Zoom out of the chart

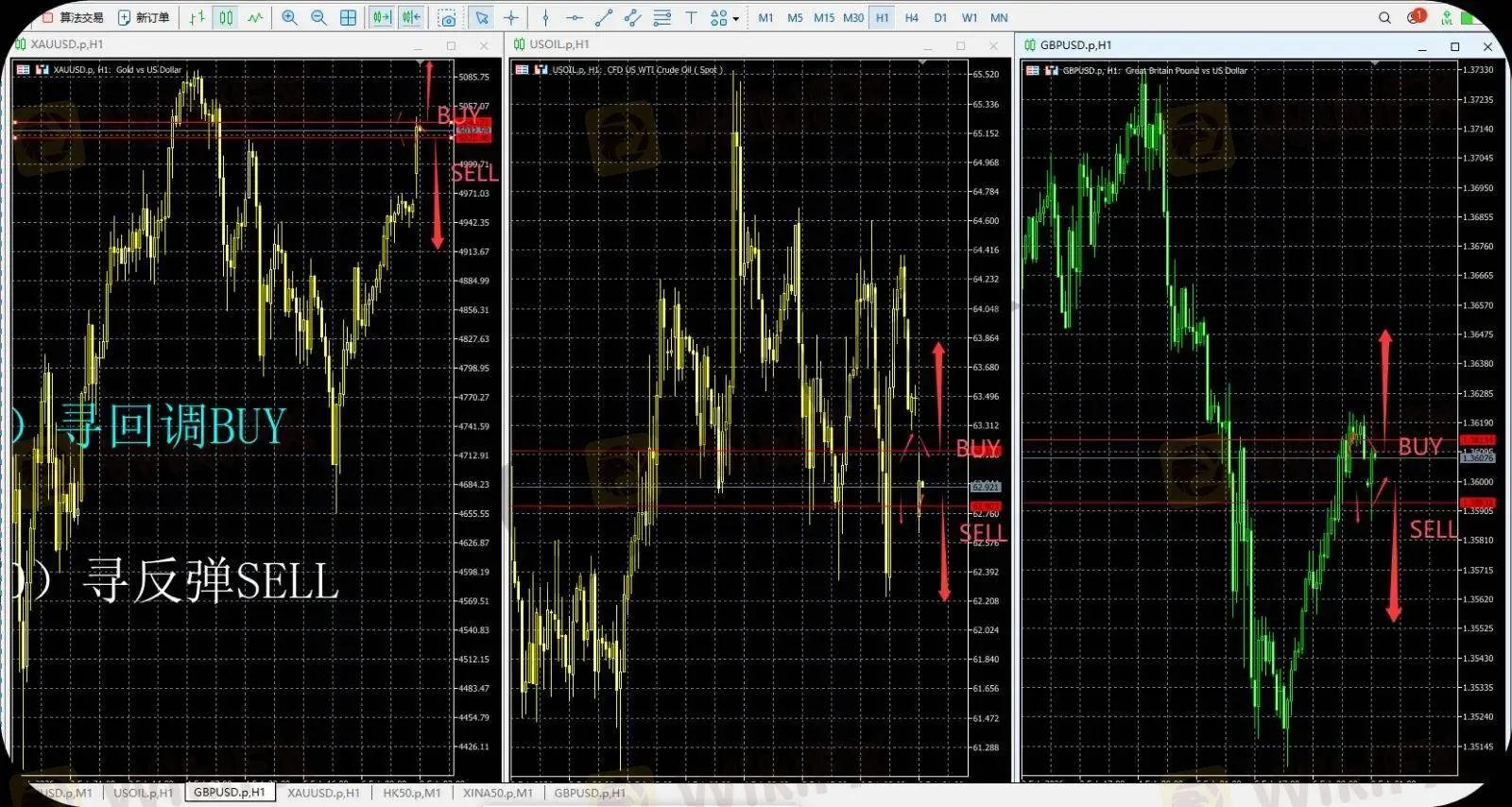point(318,18)
